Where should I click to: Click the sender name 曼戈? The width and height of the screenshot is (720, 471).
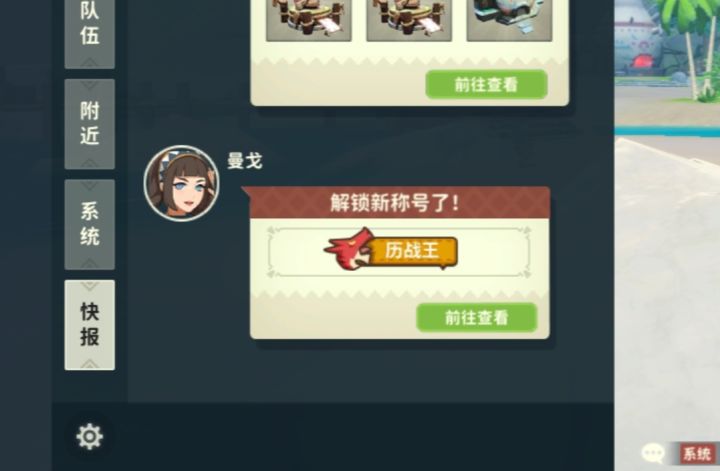[x=245, y=161]
